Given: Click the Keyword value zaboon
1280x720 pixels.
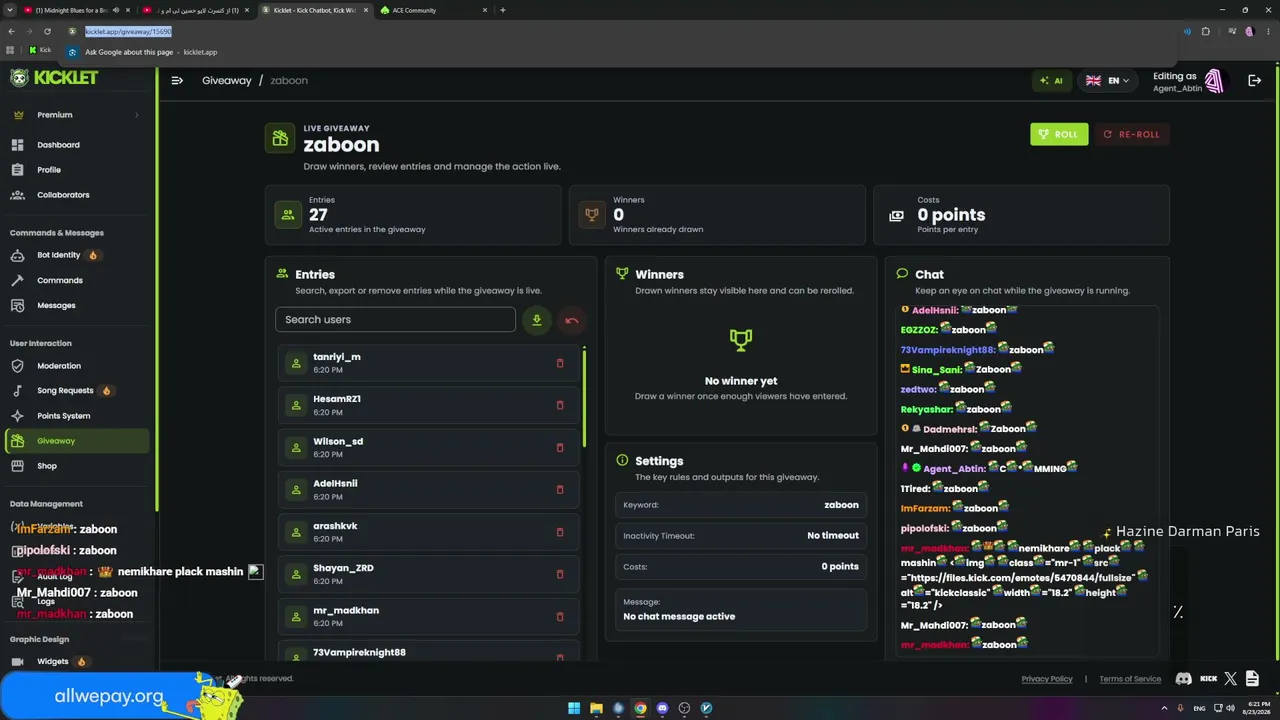Looking at the screenshot, I should click(841, 505).
